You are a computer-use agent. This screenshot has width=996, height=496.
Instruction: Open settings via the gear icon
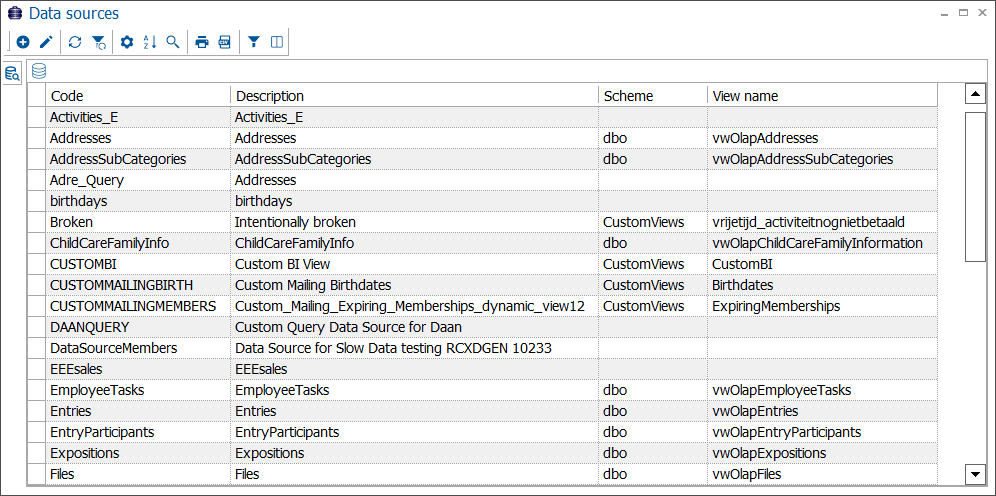point(127,43)
